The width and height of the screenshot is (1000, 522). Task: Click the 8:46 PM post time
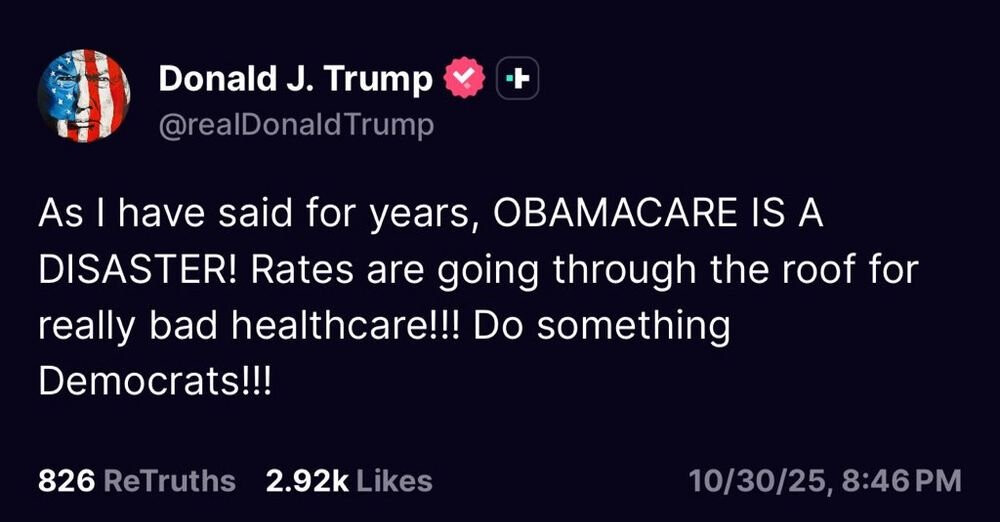click(898, 481)
